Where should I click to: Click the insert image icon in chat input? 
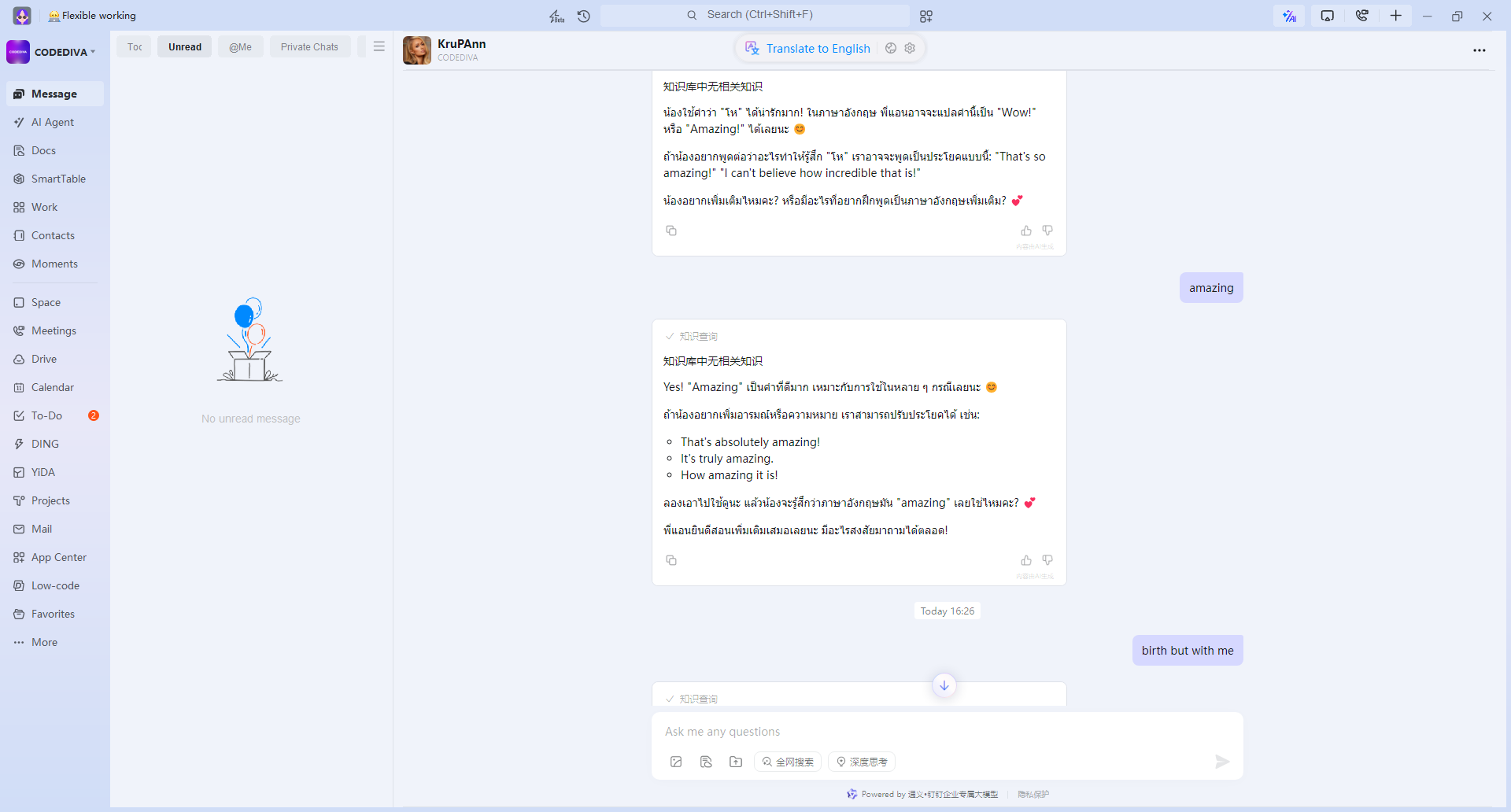coord(676,762)
